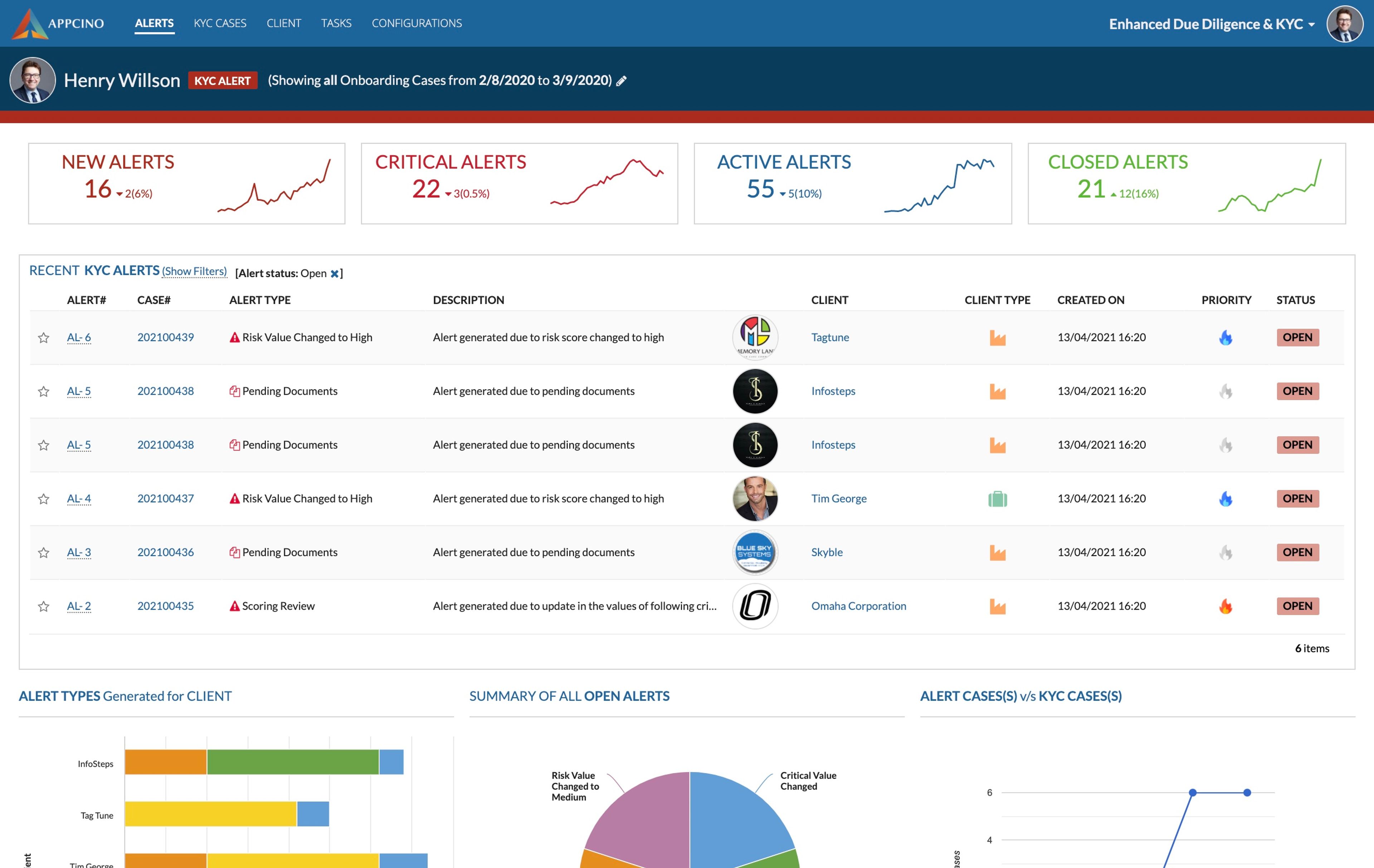
Task: Open the Tim George client link
Action: pyautogui.click(x=839, y=499)
